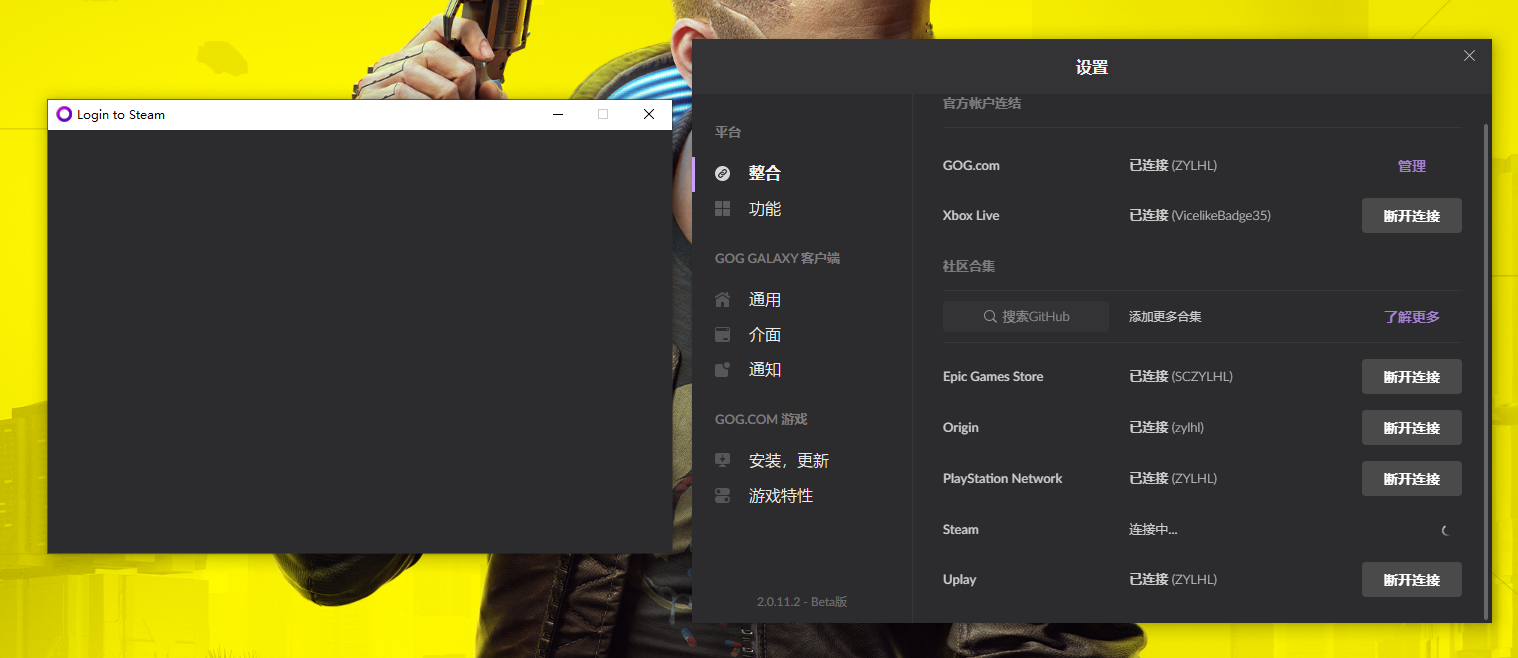Click the 游戏特性 feature toggles icon
1518x658 pixels.
tap(723, 496)
